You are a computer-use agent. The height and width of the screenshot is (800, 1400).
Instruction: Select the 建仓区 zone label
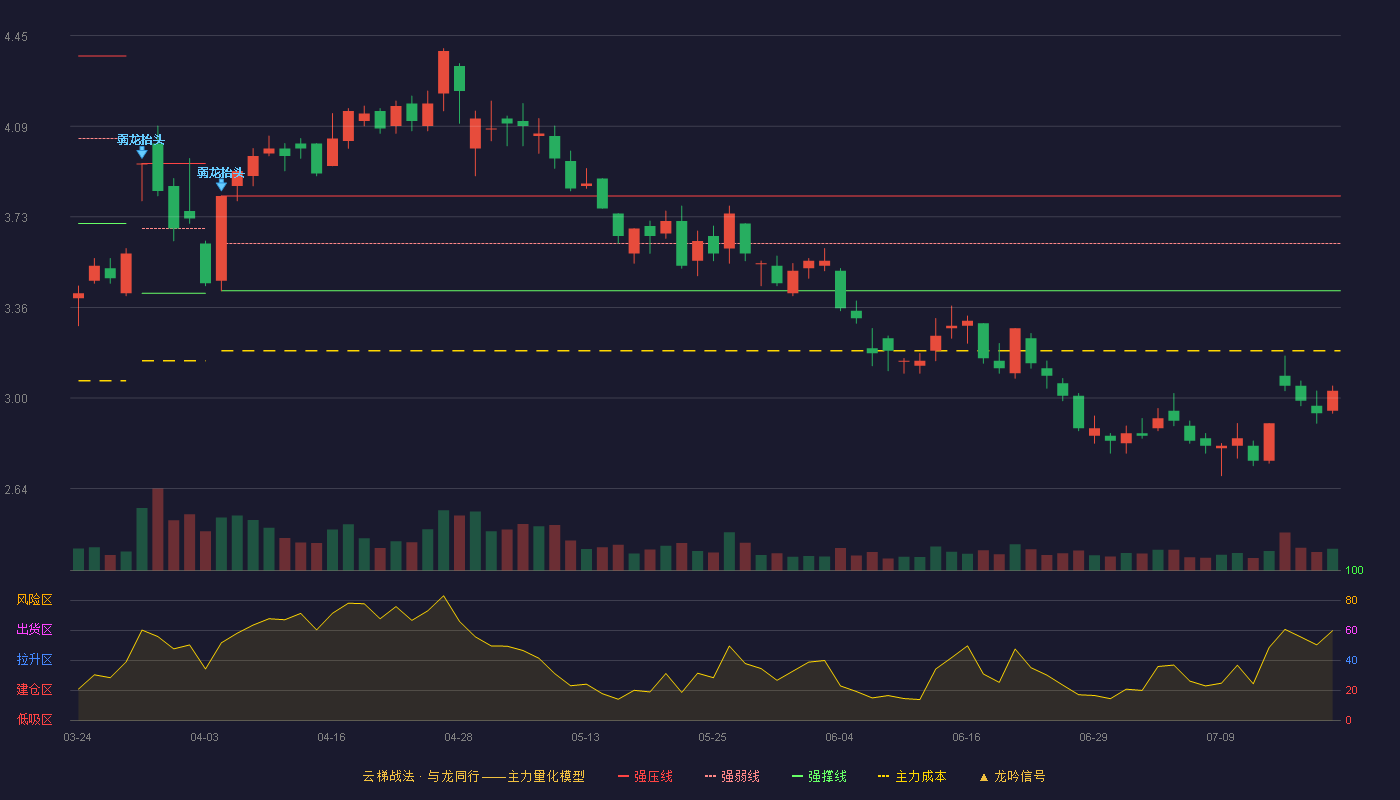pyautogui.click(x=34, y=690)
